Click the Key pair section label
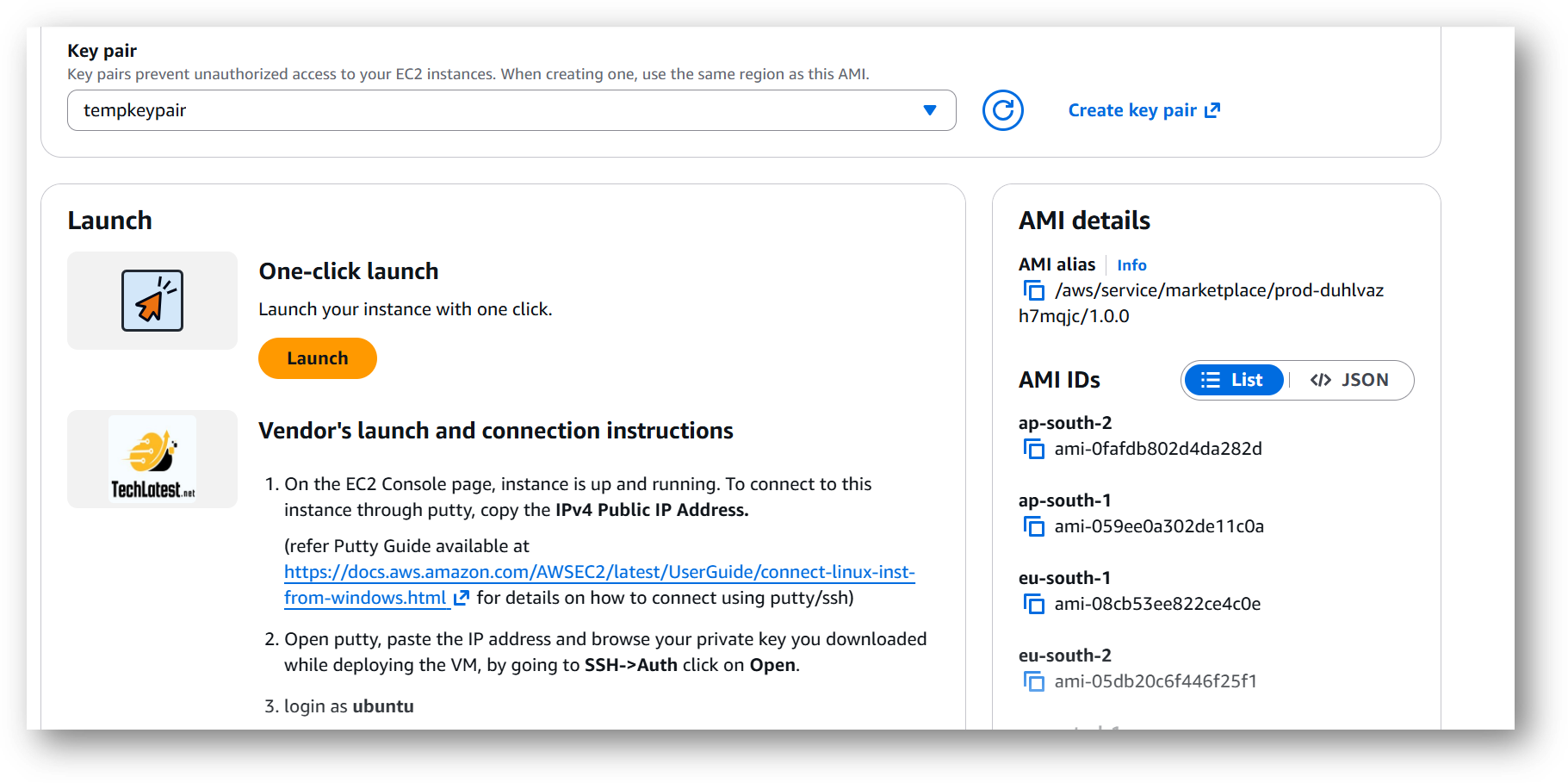This screenshot has width=1568, height=783. 102,51
